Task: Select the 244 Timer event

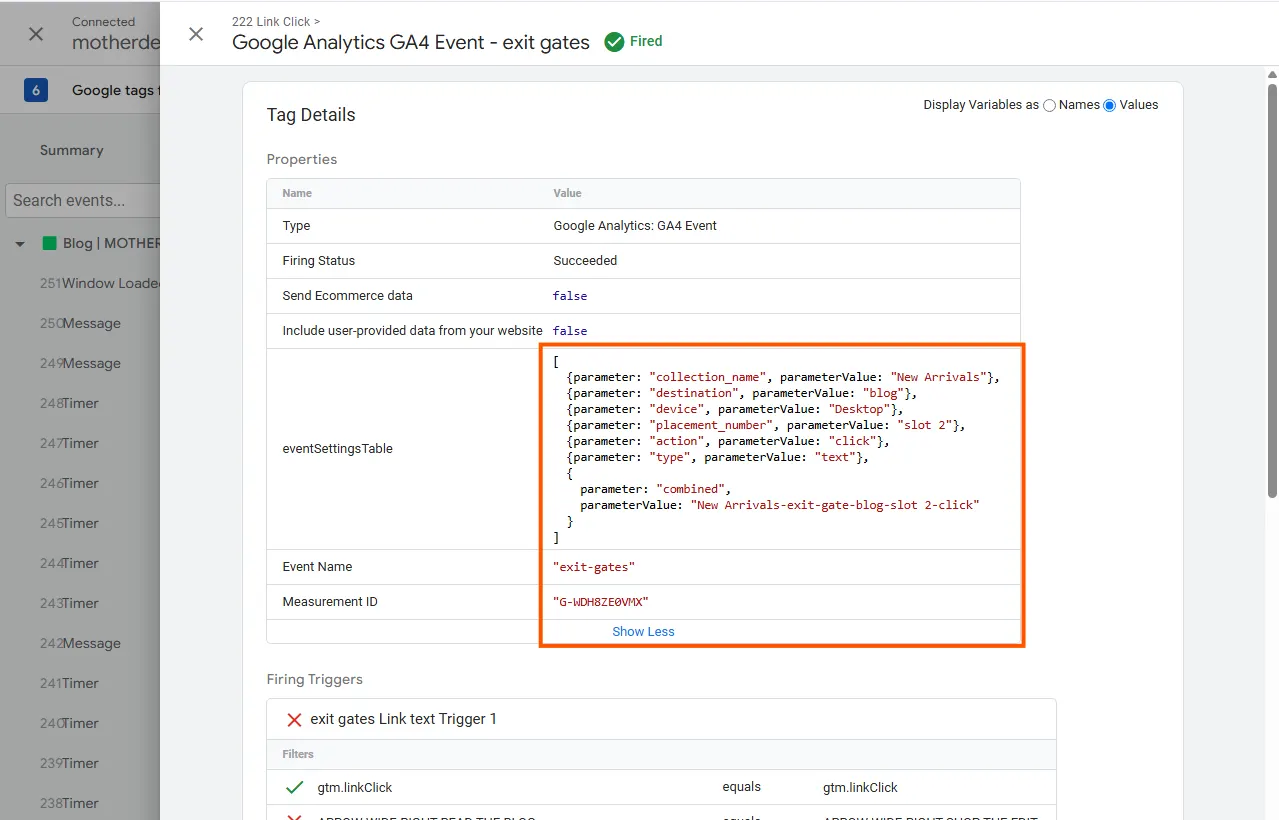Action: (69, 563)
